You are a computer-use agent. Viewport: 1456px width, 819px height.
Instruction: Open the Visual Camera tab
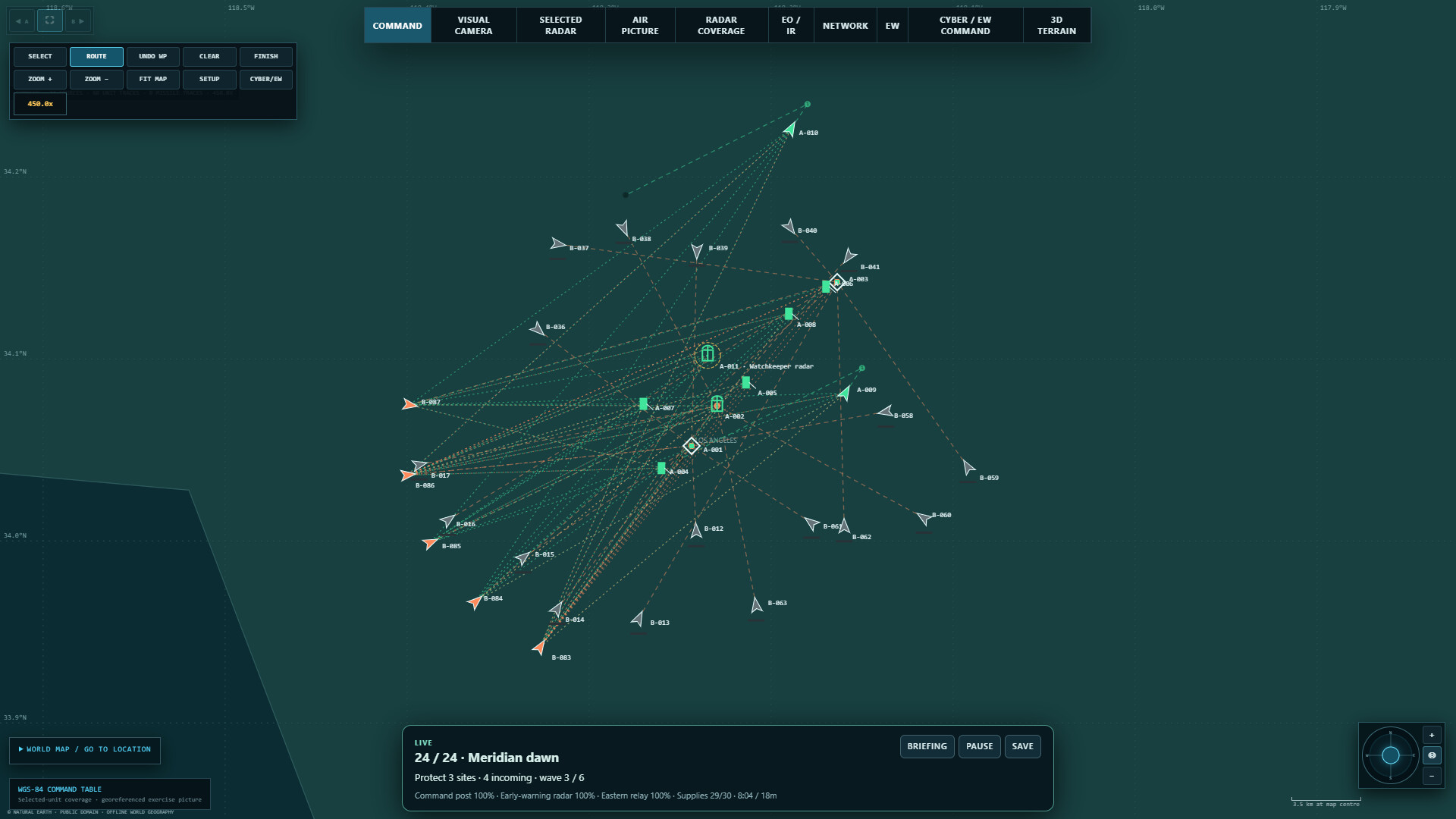pos(473,26)
